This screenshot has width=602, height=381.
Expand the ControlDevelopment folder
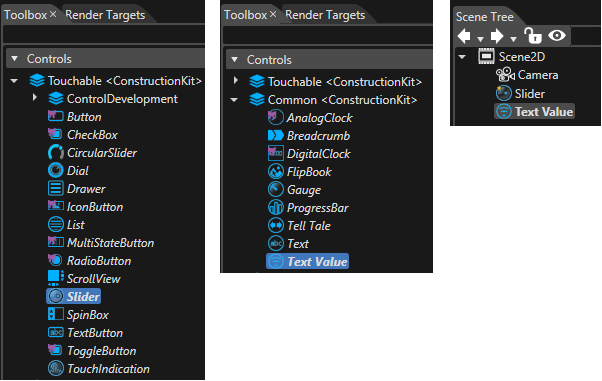pyautogui.click(x=35, y=98)
